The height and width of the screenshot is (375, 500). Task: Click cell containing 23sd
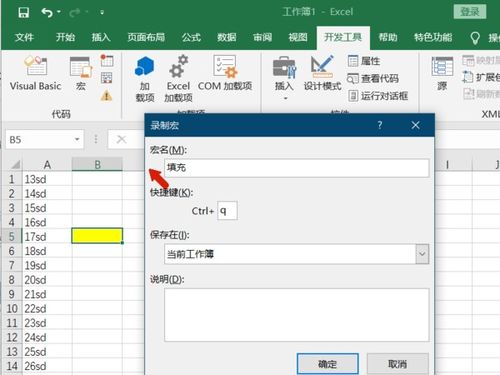[47, 323]
